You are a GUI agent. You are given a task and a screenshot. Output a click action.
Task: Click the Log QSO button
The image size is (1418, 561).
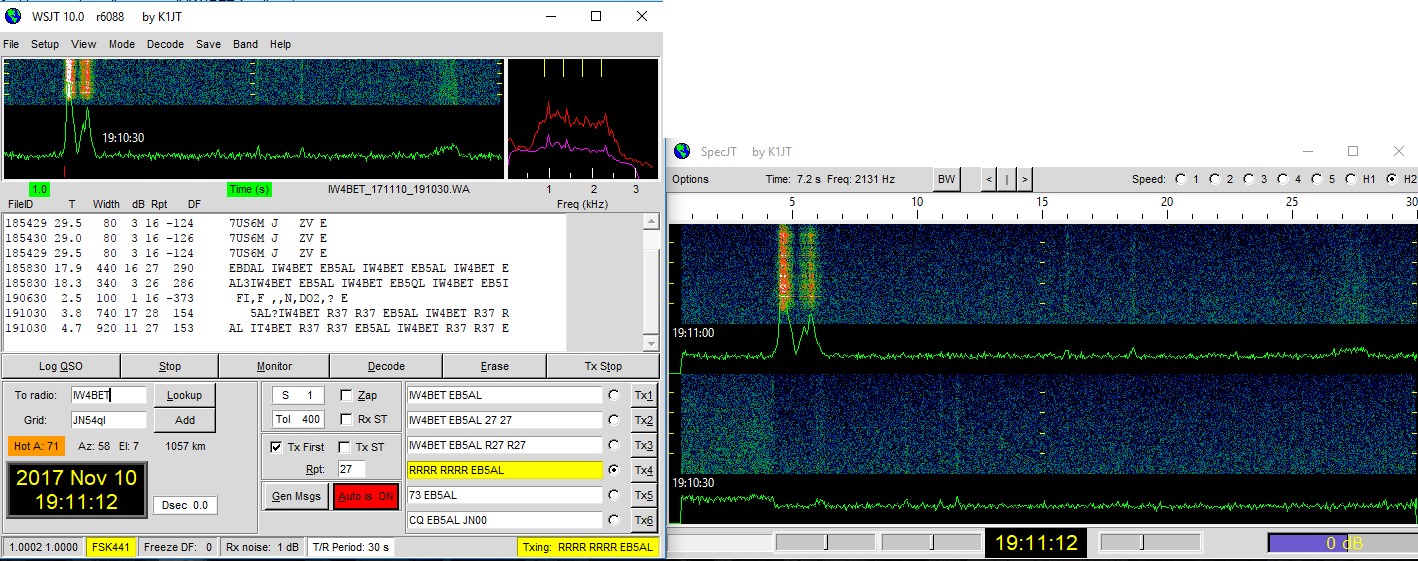61,366
